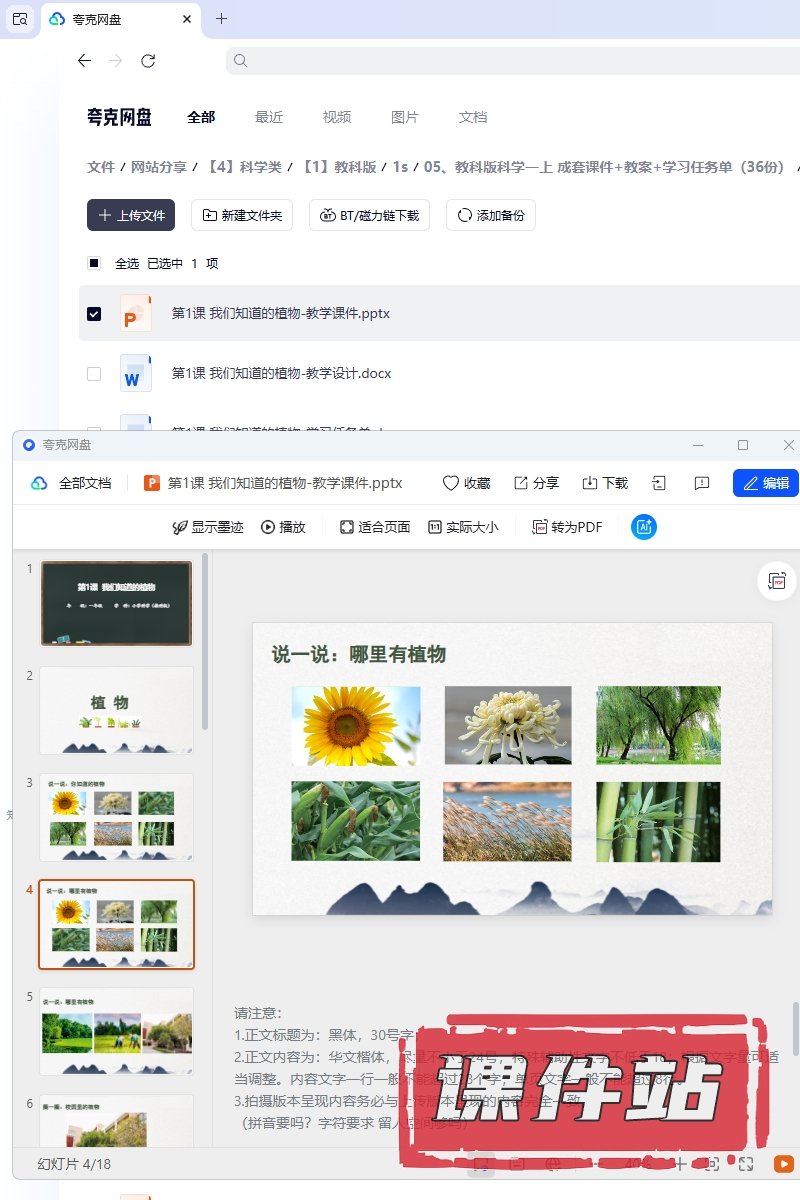Open the feedback message icon
The image size is (800, 1200).
702,483
